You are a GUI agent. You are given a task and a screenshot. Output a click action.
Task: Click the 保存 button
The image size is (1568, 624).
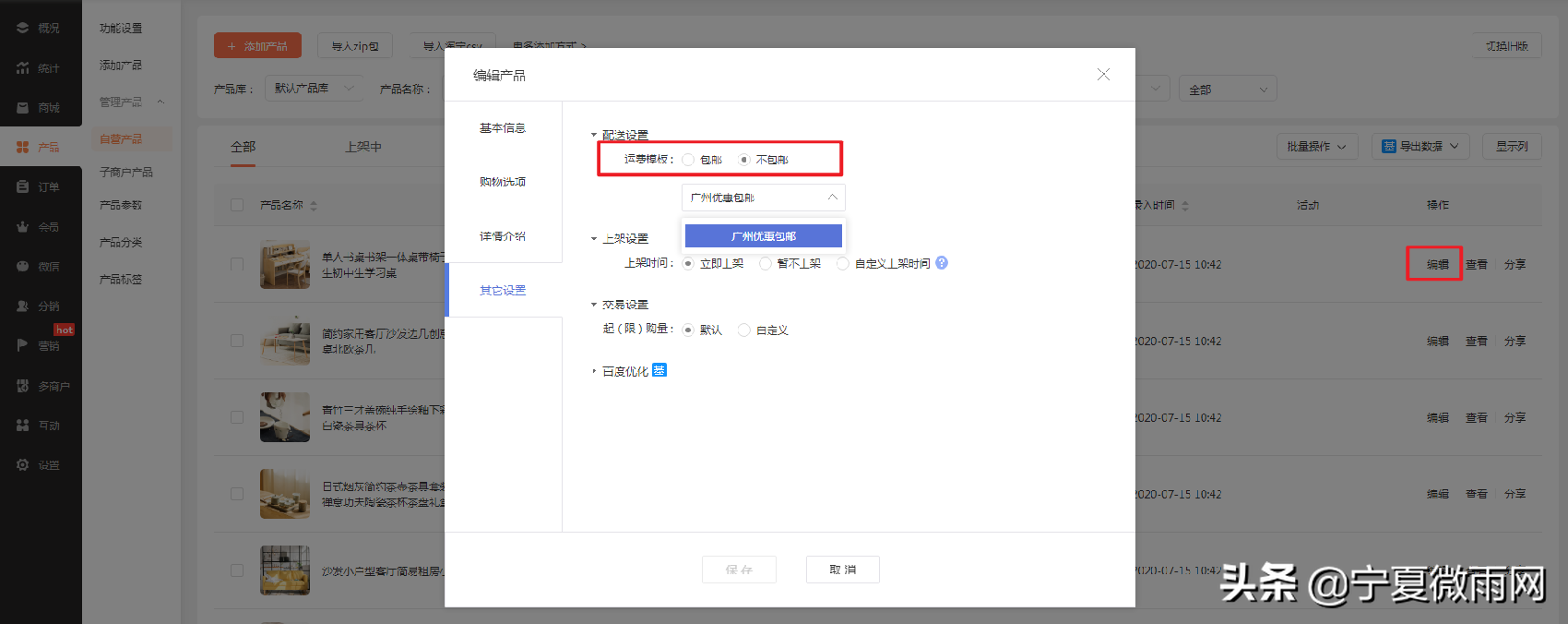click(739, 570)
